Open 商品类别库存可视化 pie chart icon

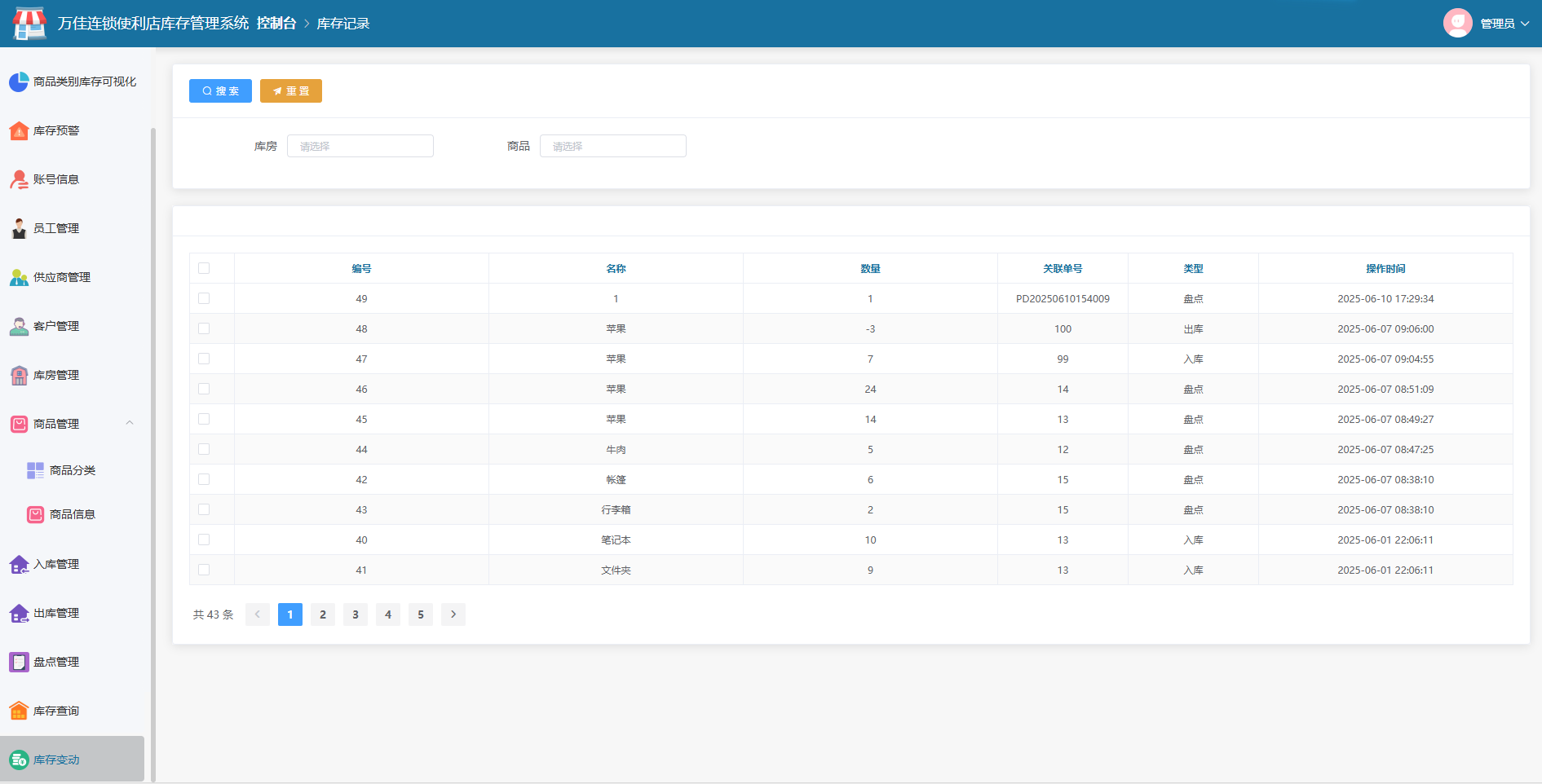tap(19, 81)
